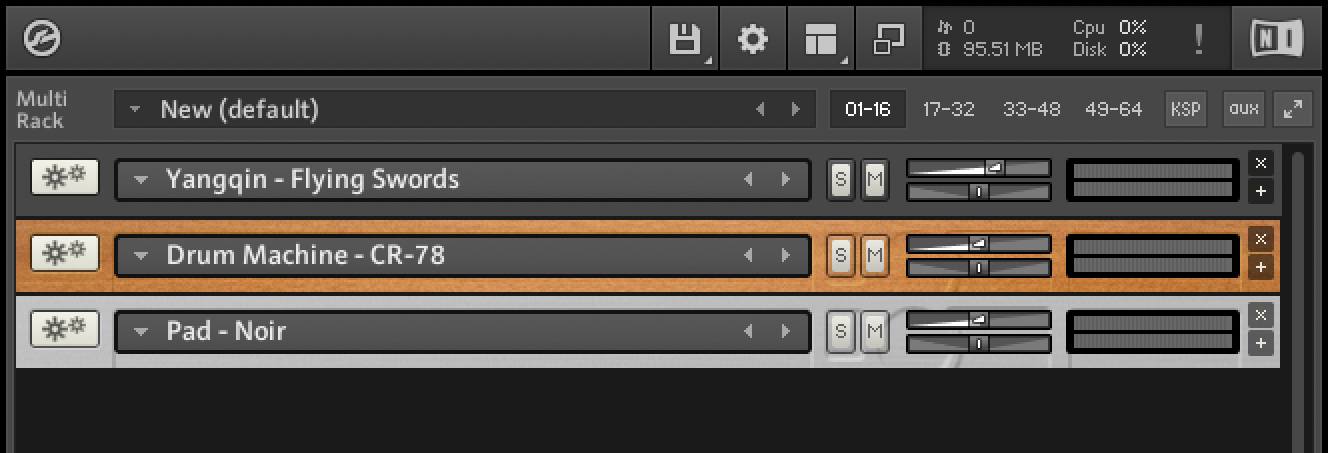Click the Yangqin instrument volume slider
The width and height of the screenshot is (1328, 453).
978,168
